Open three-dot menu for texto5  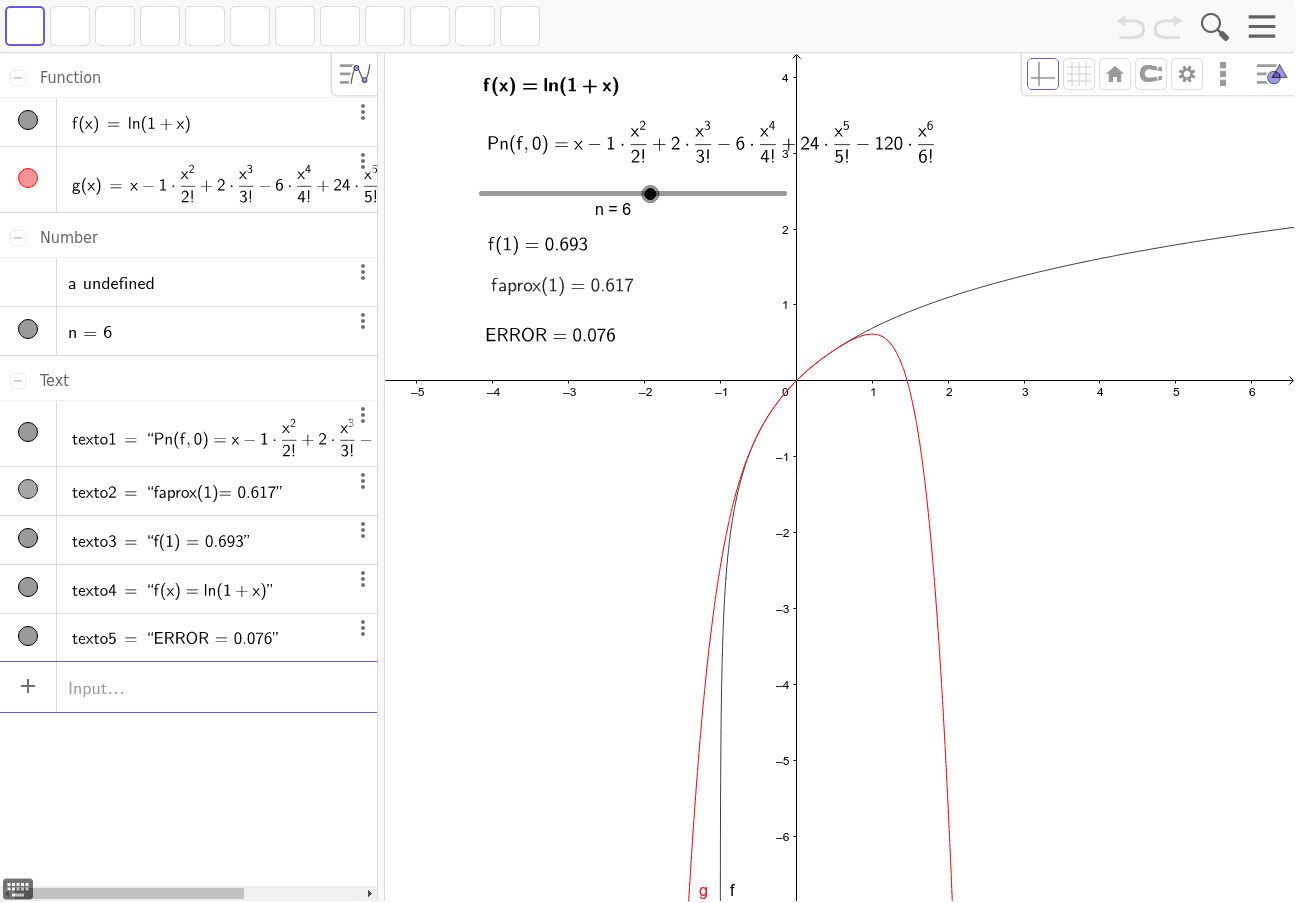coord(363,628)
